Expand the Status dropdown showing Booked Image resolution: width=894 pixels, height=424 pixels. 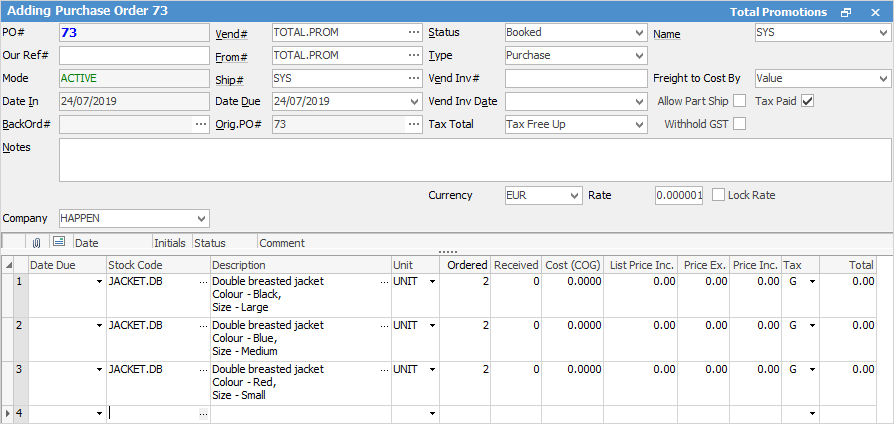(639, 33)
